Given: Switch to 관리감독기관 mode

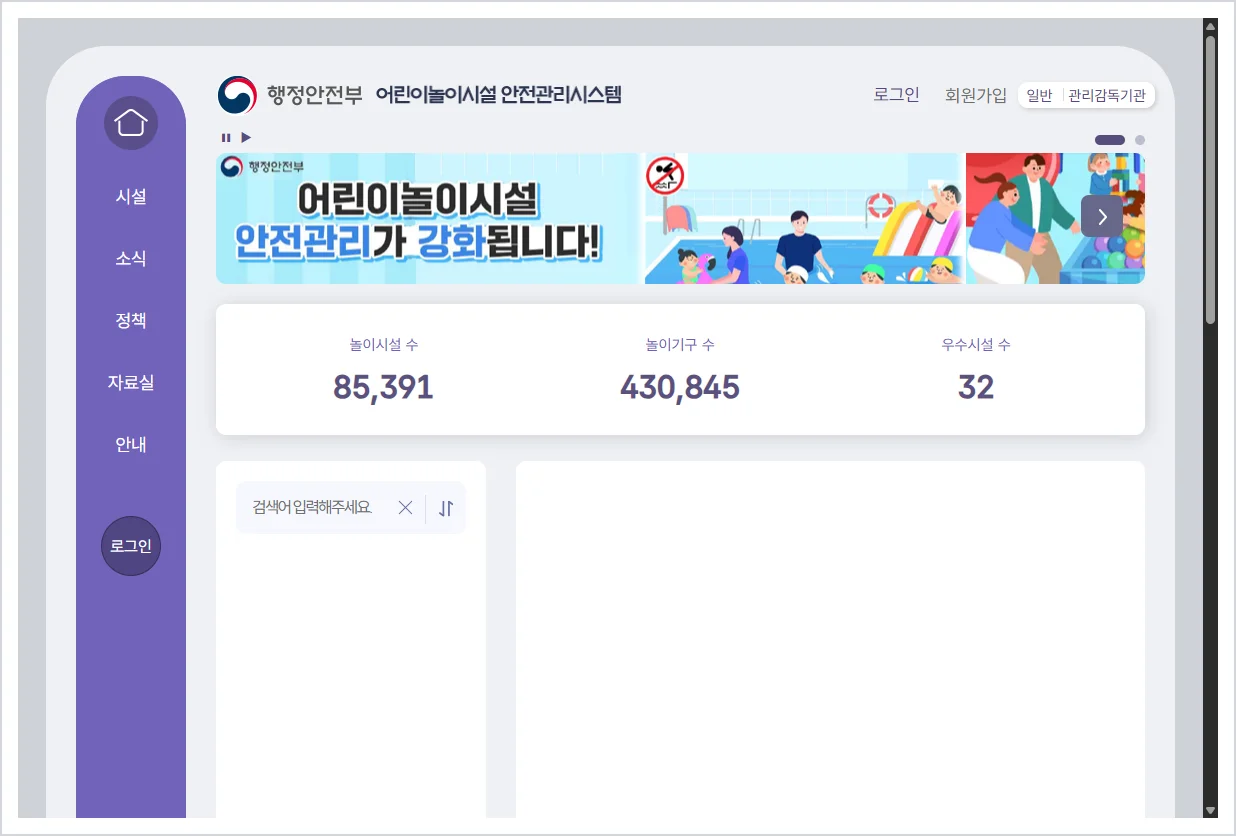Looking at the screenshot, I should (x=1107, y=96).
